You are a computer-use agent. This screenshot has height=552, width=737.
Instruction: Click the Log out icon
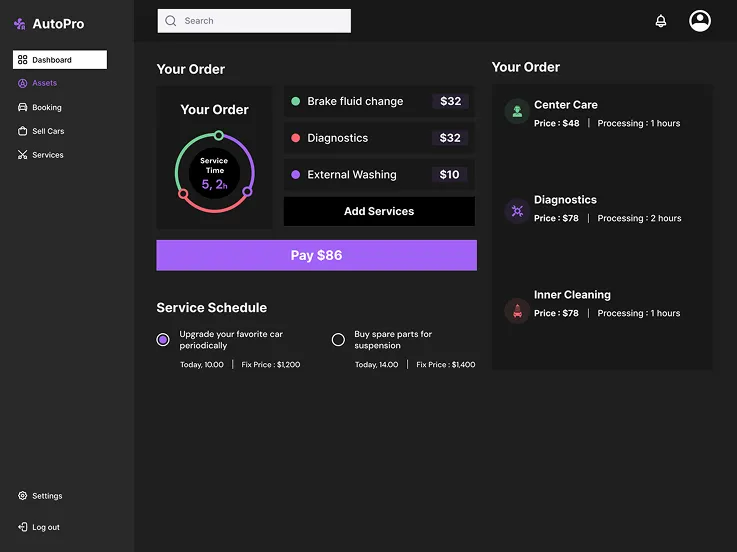tap(23, 527)
